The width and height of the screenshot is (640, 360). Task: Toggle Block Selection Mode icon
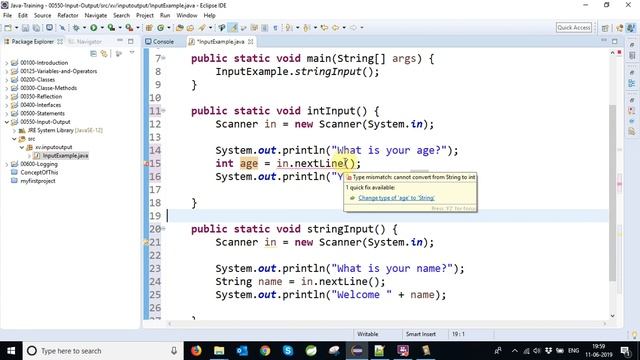264,28
